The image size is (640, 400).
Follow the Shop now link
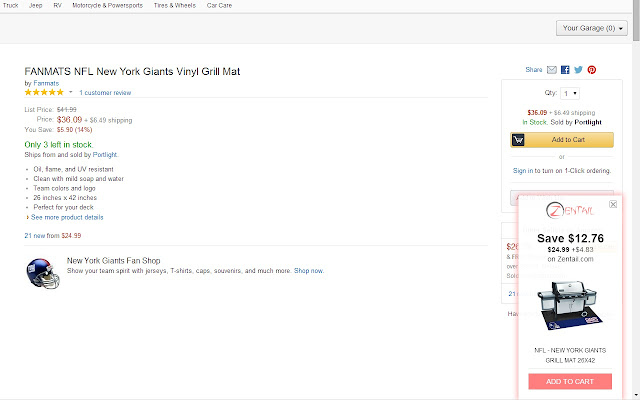309,271
